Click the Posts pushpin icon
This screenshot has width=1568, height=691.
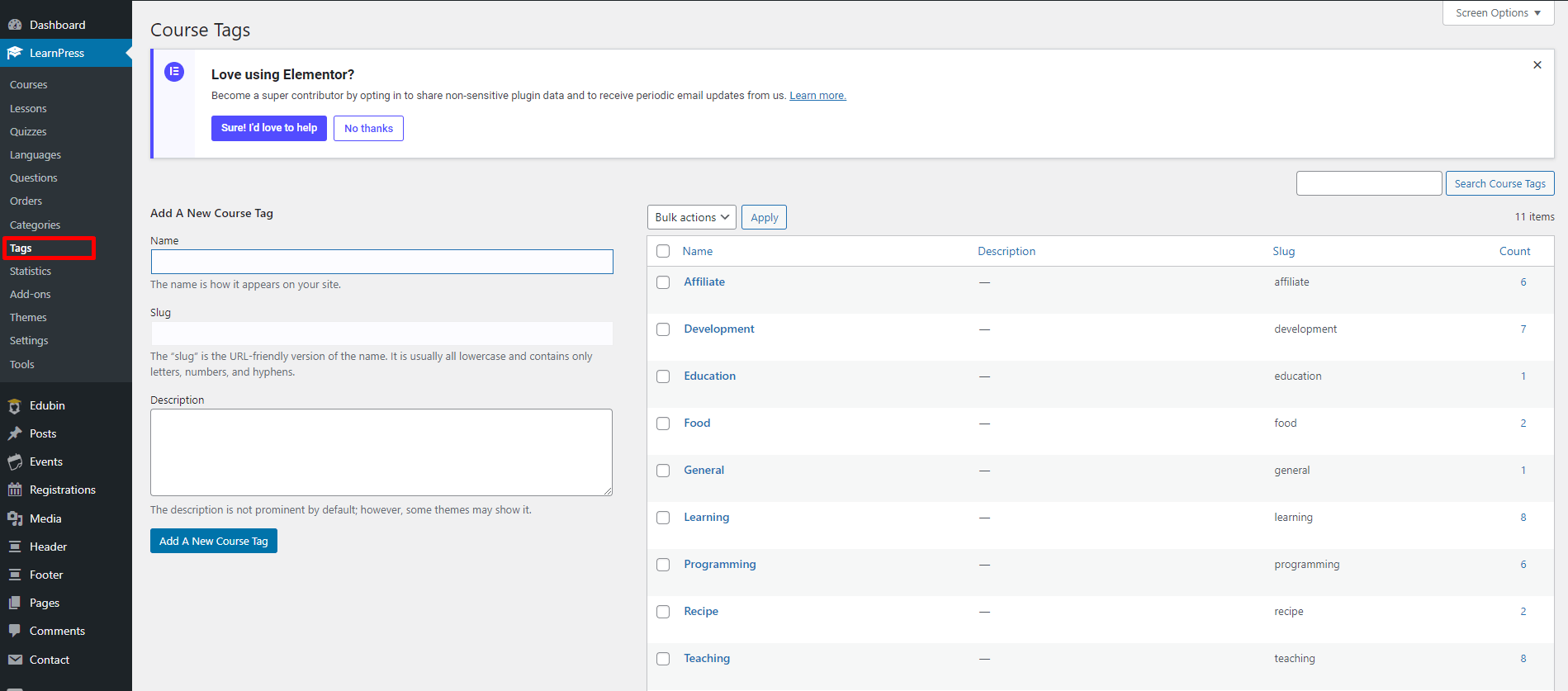click(15, 434)
